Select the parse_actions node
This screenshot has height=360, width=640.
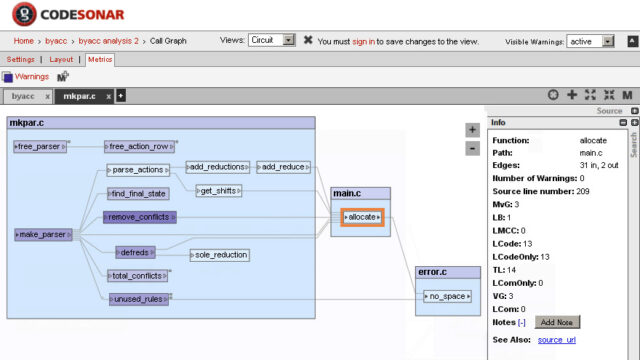click(x=138, y=170)
